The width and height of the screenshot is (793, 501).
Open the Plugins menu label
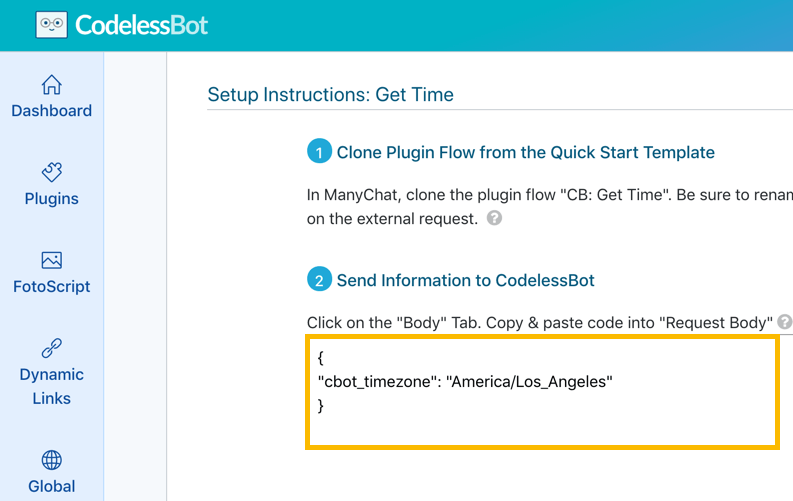tap(52, 199)
